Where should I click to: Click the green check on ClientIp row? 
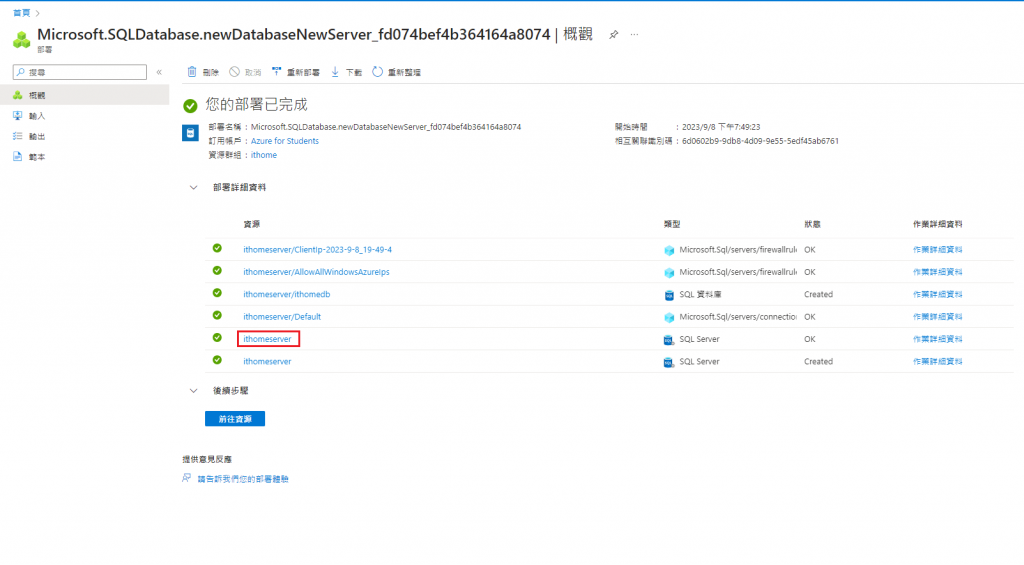tap(217, 248)
